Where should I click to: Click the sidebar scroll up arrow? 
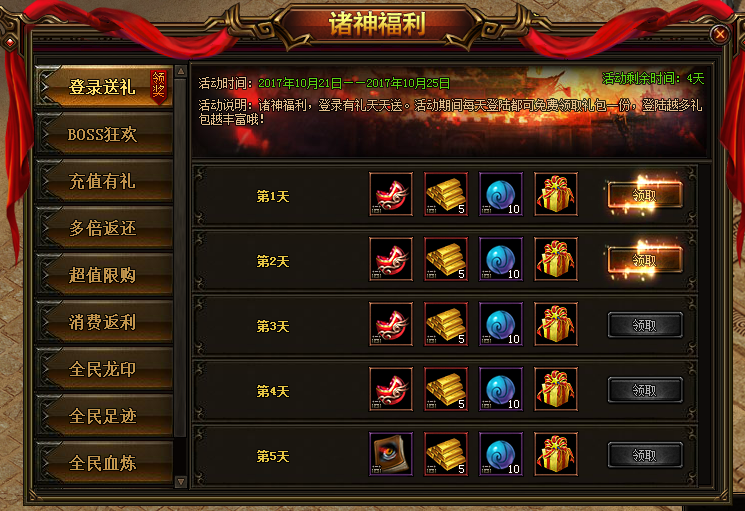click(181, 71)
